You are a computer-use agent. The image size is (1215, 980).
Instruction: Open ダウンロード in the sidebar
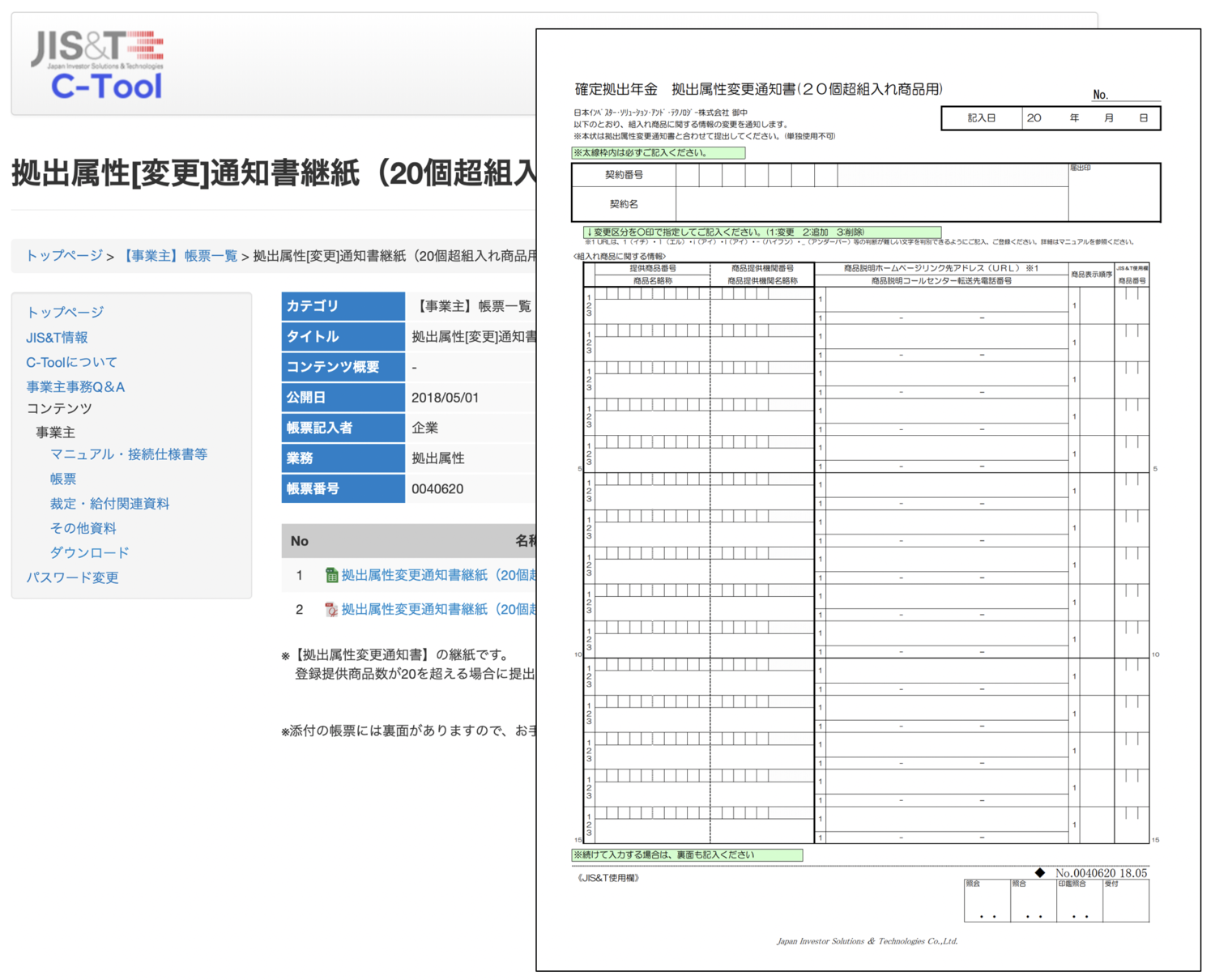[90, 552]
